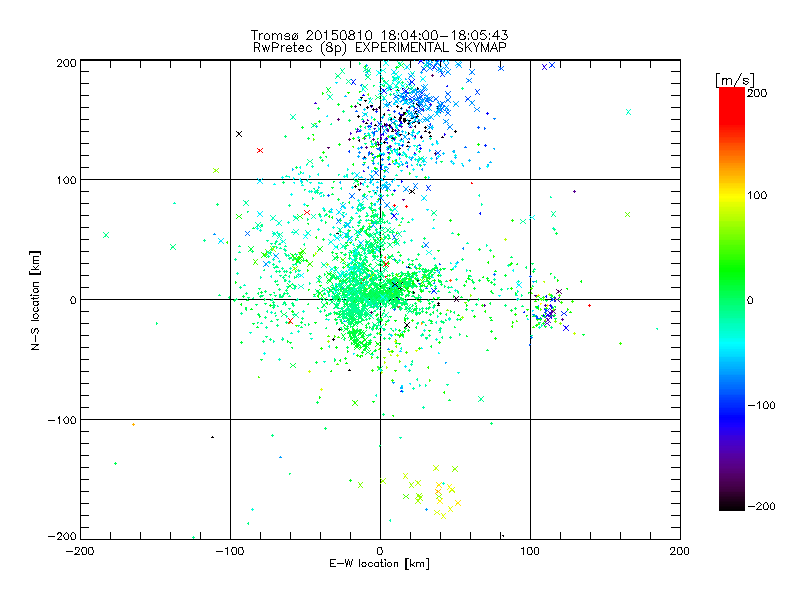
Task: Click the yellow region of the colorbar
Action: (x=732, y=195)
